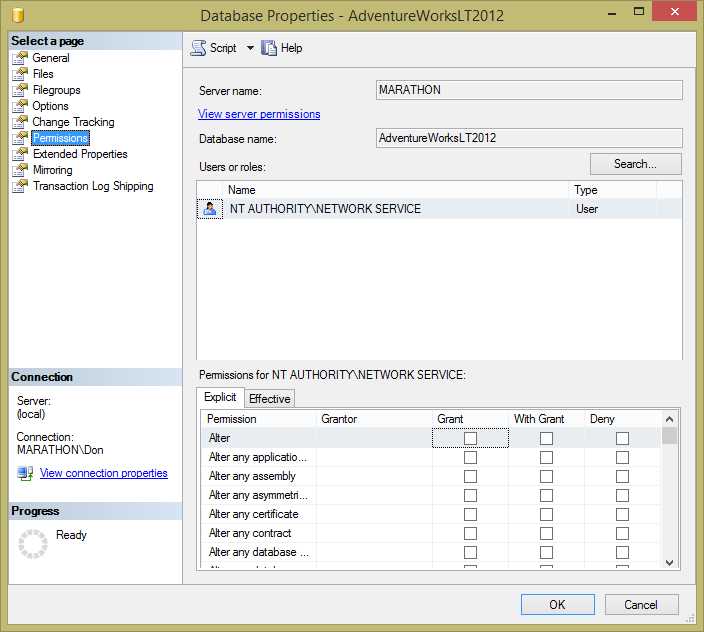This screenshot has width=704, height=632.
Task: Open the Script dropdown arrow
Action: click(250, 48)
